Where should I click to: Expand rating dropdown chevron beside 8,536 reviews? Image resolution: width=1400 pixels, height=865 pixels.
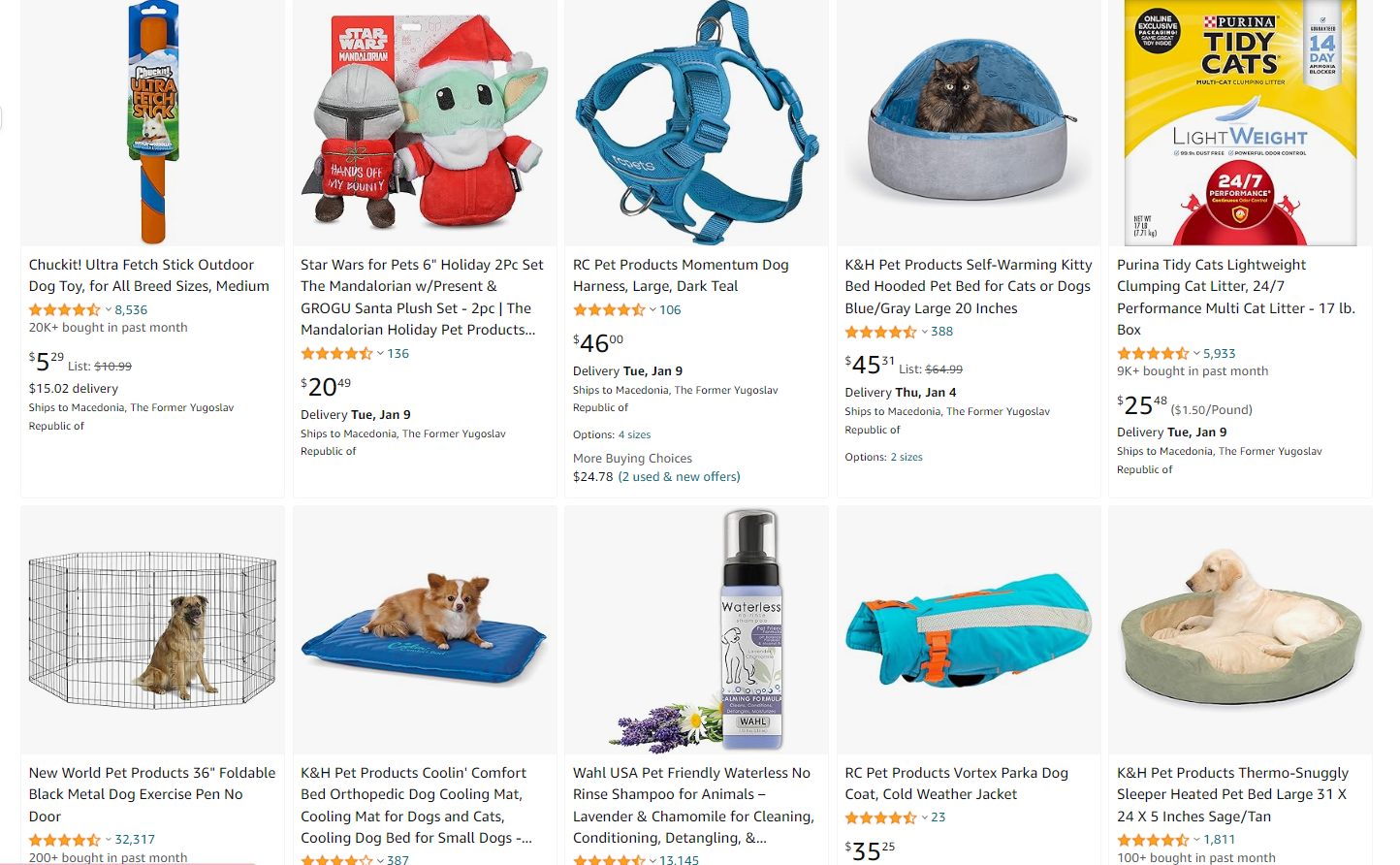click(x=108, y=310)
